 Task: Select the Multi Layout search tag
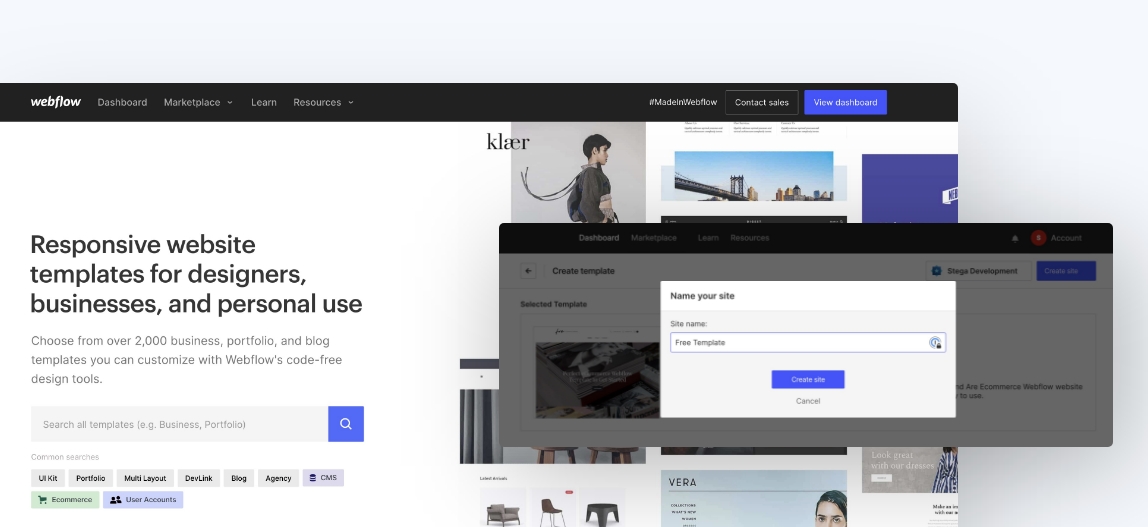point(145,478)
